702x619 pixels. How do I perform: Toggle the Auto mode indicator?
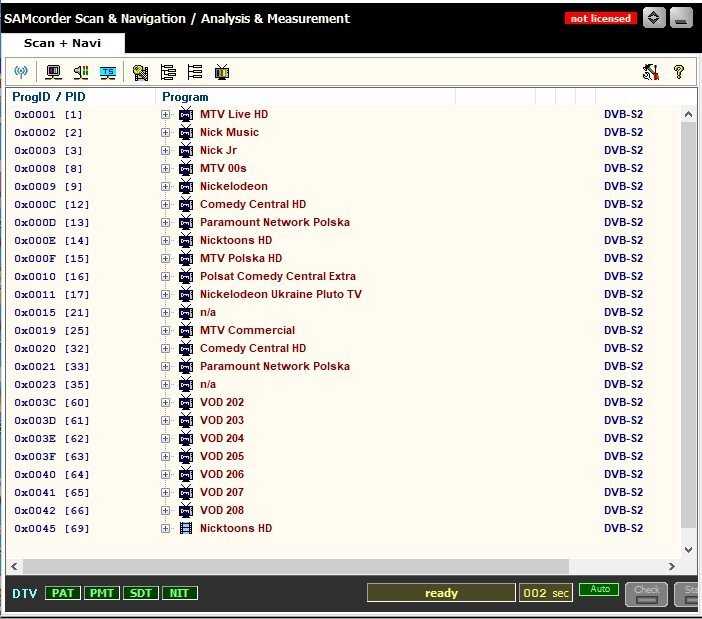[599, 589]
